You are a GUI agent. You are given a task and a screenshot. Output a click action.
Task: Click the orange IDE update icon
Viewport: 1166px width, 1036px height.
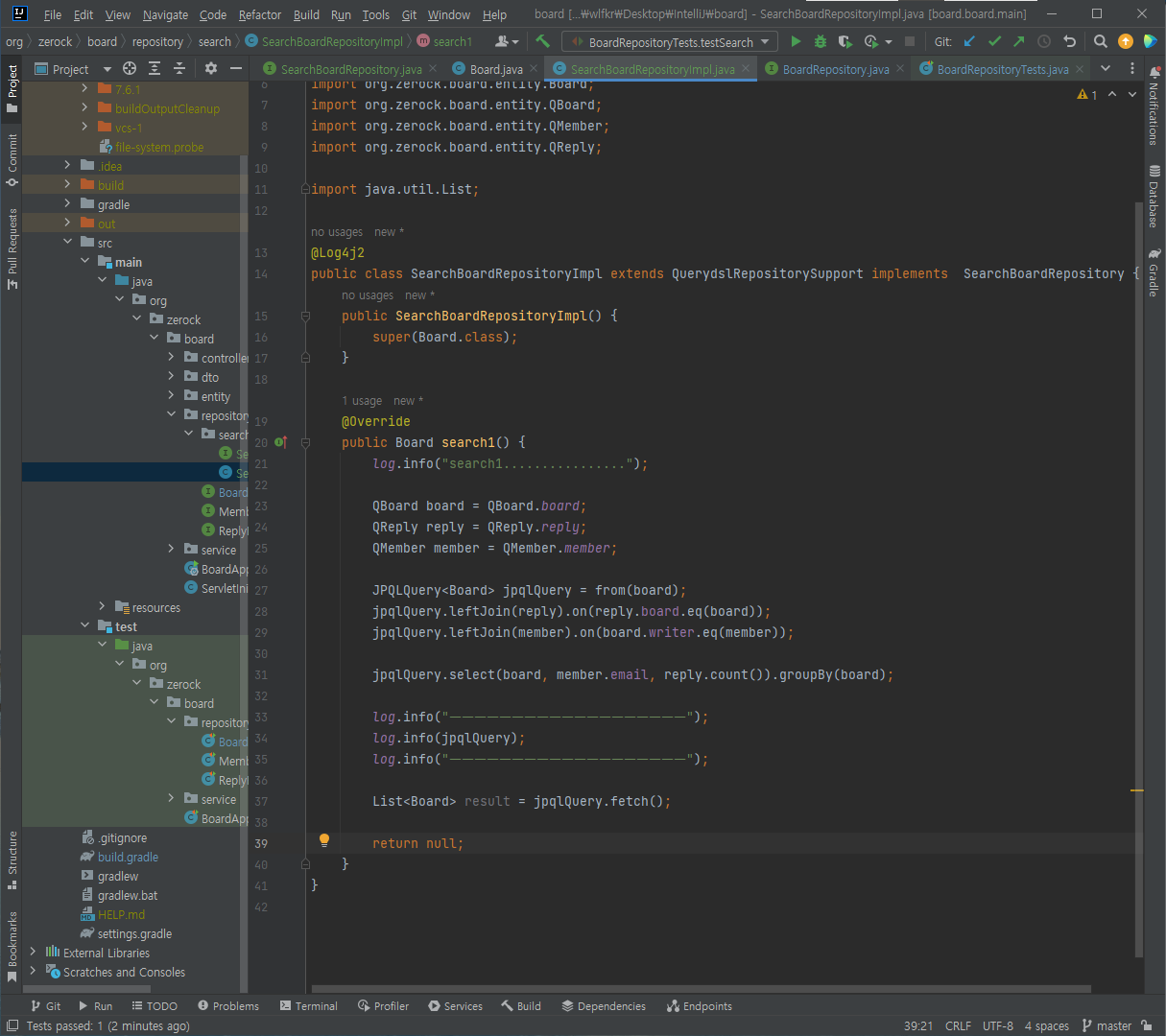1126,41
